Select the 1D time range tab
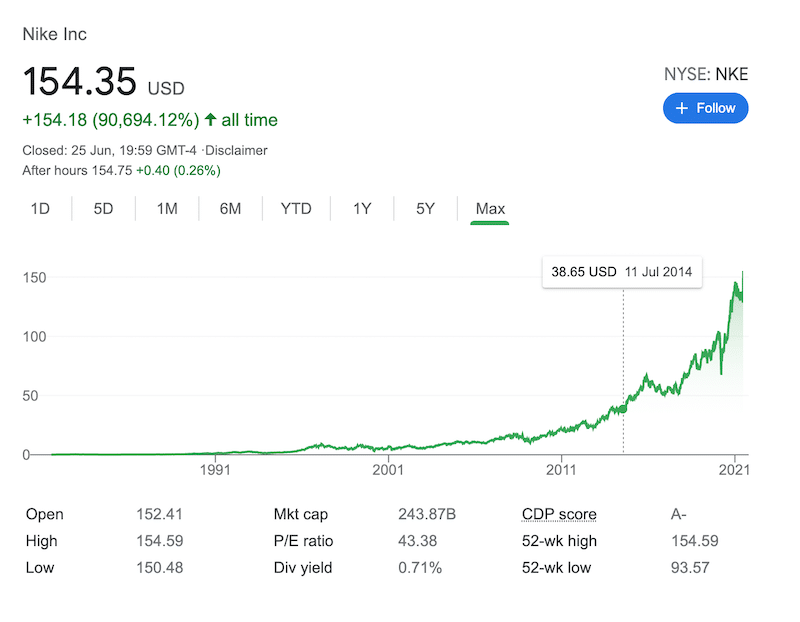Screen dimensions: 800x622 coord(40,209)
